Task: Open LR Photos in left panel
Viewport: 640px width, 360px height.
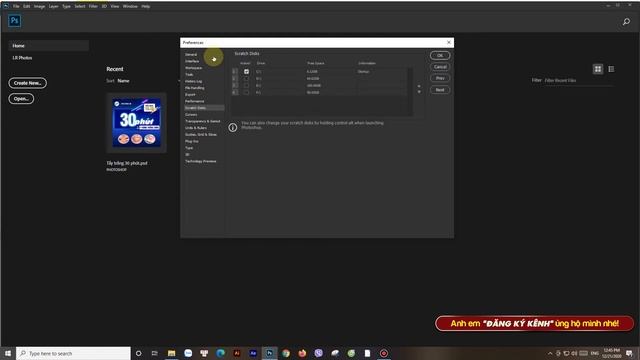Action: 22,58
